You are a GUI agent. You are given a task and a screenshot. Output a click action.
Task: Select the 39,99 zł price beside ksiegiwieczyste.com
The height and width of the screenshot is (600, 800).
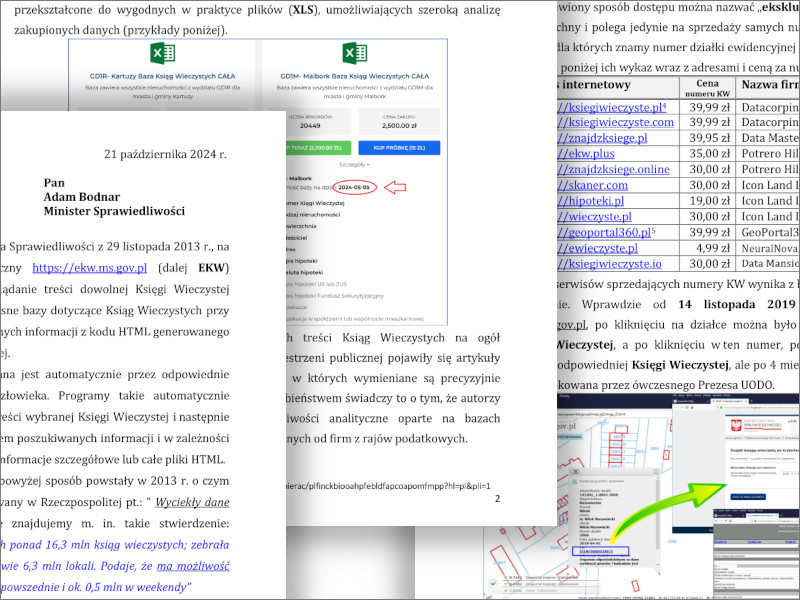click(x=710, y=122)
